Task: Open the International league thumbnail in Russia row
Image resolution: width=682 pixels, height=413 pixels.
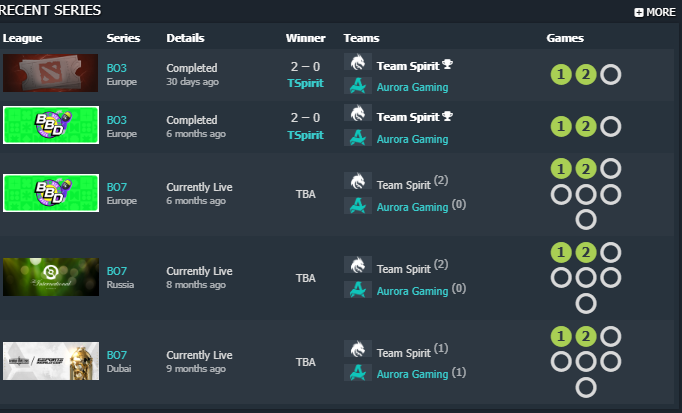Action: 50,276
